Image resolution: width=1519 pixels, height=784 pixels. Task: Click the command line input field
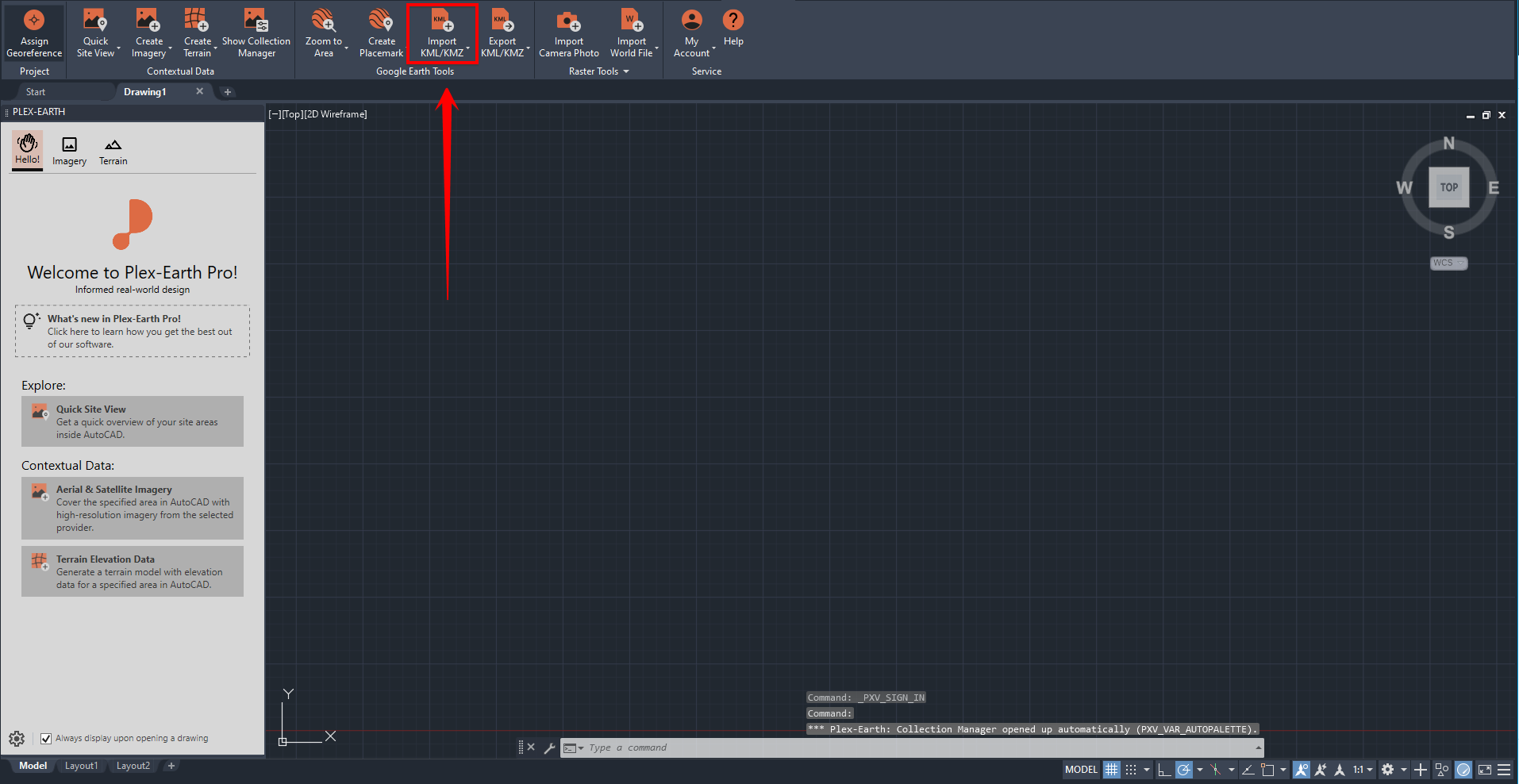tap(921, 747)
